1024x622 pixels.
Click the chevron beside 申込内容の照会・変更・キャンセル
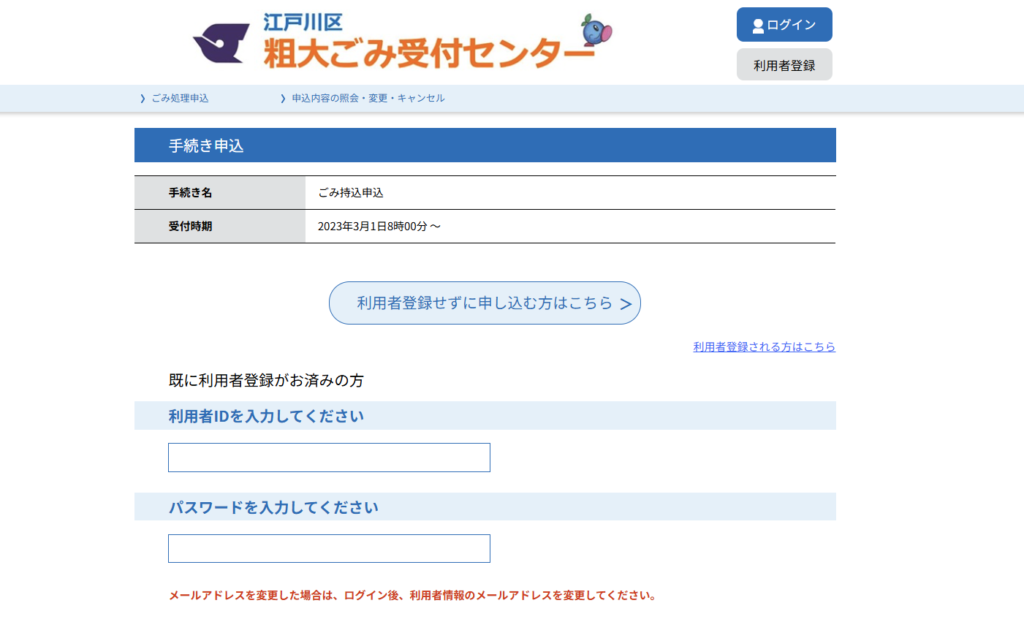click(283, 98)
